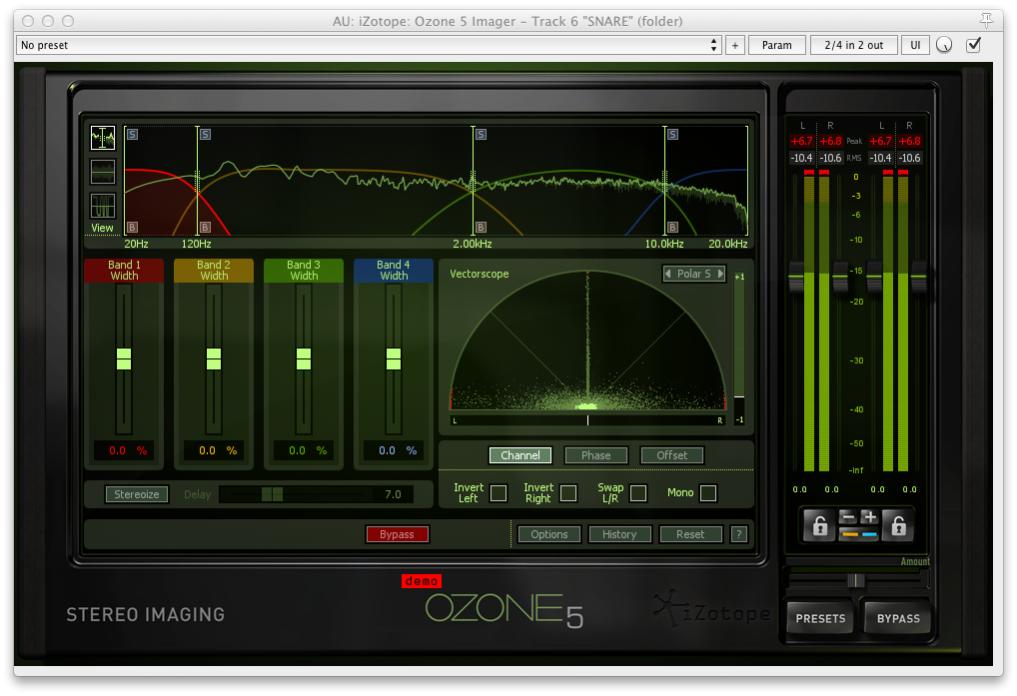1017x696 pixels.
Task: Show the History list
Action: coord(619,534)
